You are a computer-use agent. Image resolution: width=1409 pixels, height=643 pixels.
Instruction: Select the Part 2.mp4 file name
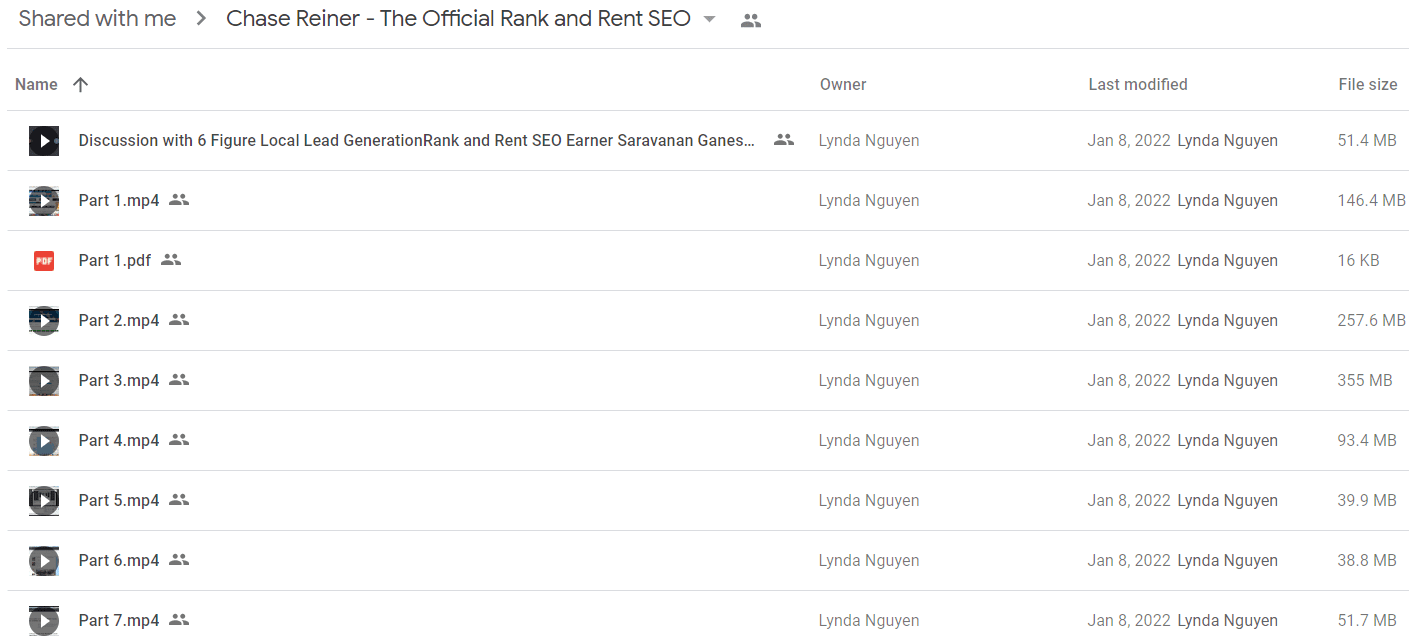119,320
